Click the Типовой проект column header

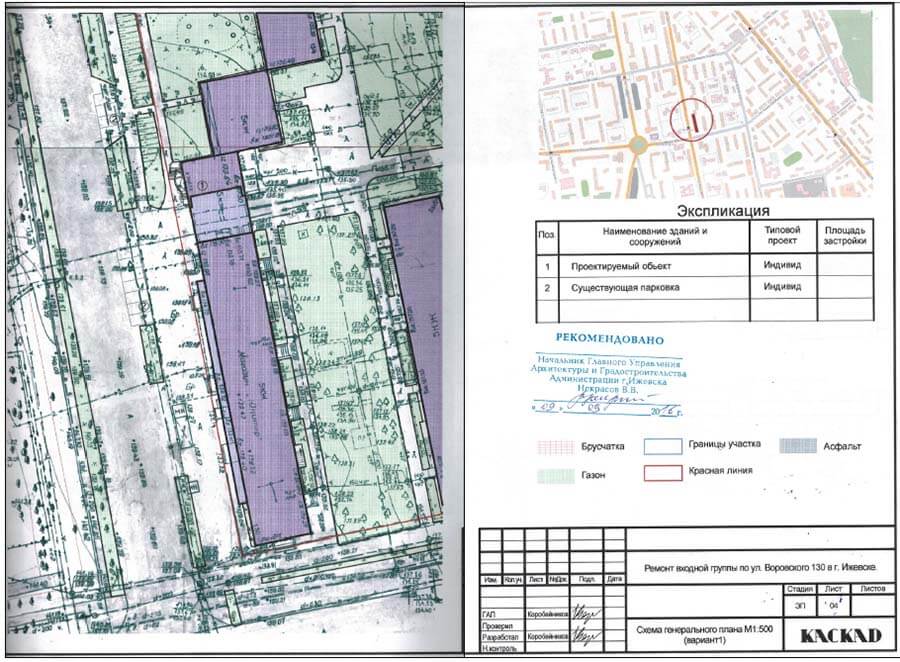coord(783,236)
